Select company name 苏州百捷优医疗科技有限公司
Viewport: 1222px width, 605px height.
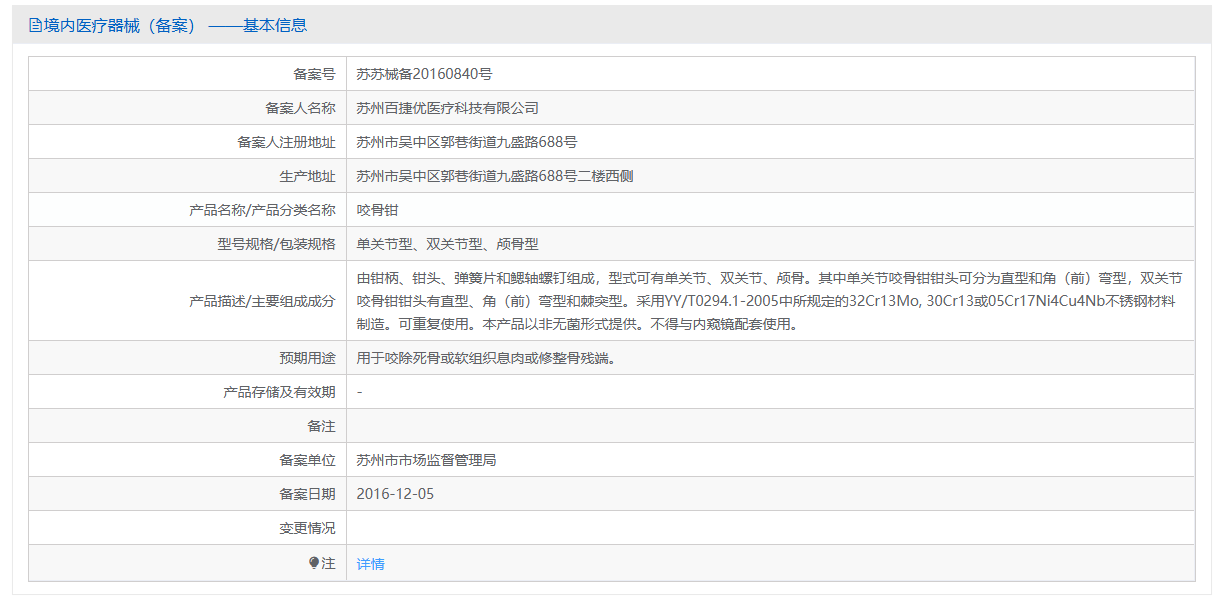click(448, 108)
